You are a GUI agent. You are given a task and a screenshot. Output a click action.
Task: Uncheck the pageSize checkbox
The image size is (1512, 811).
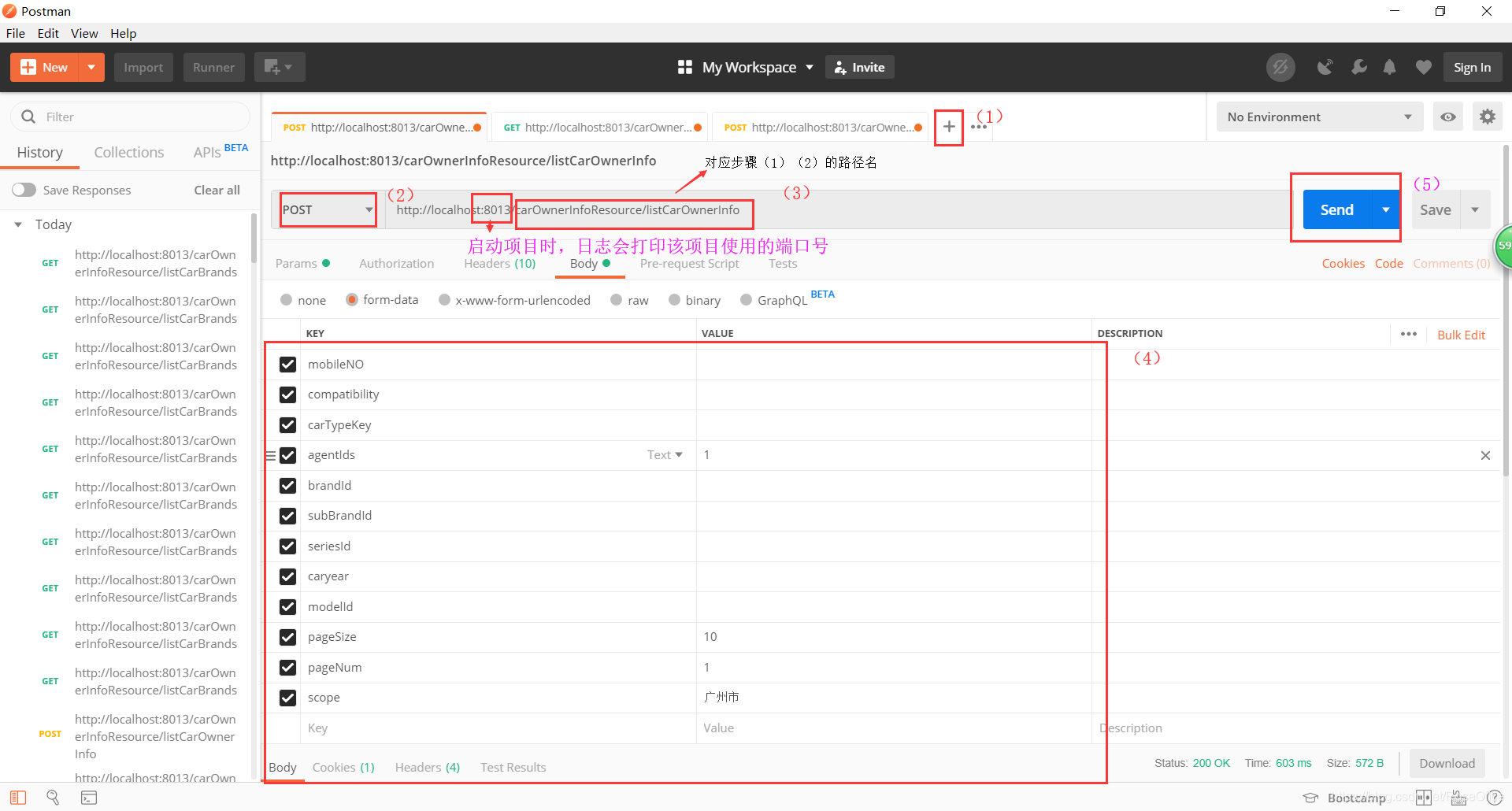coord(287,637)
